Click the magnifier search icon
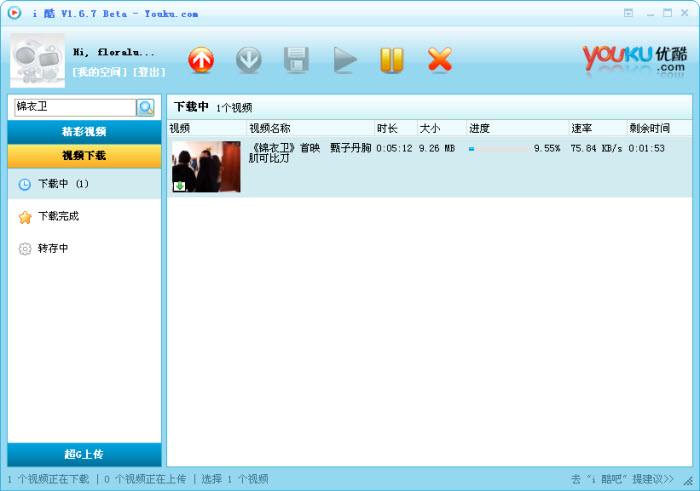Image resolution: width=700 pixels, height=491 pixels. pos(146,108)
